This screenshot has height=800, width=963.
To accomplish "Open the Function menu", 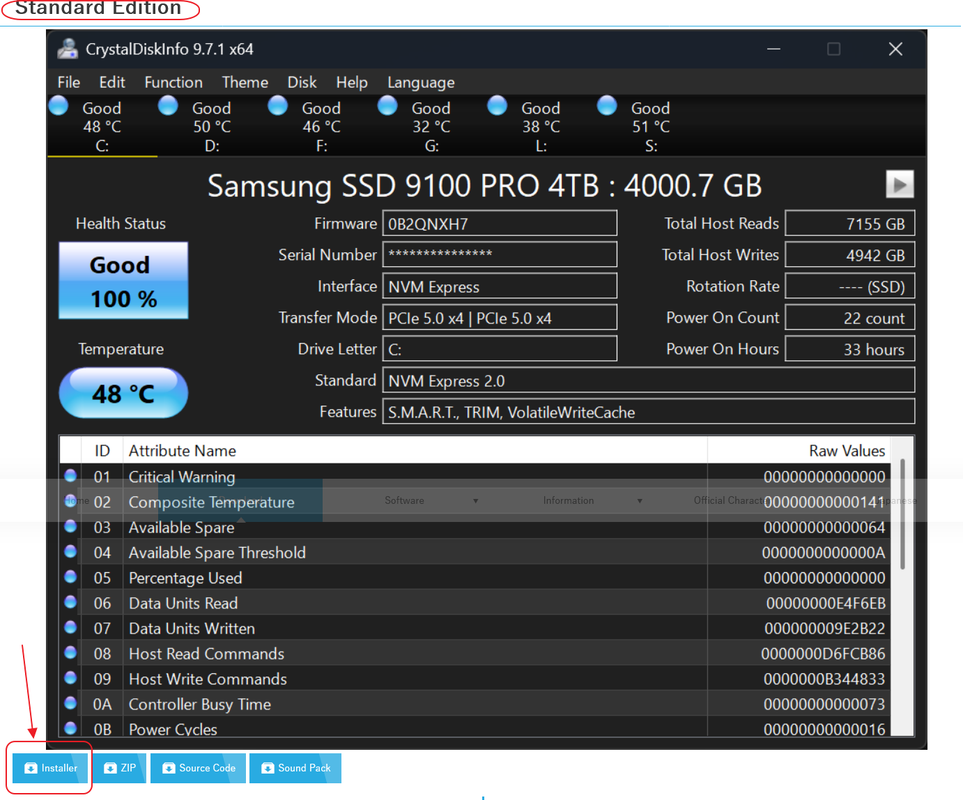I will 173,82.
